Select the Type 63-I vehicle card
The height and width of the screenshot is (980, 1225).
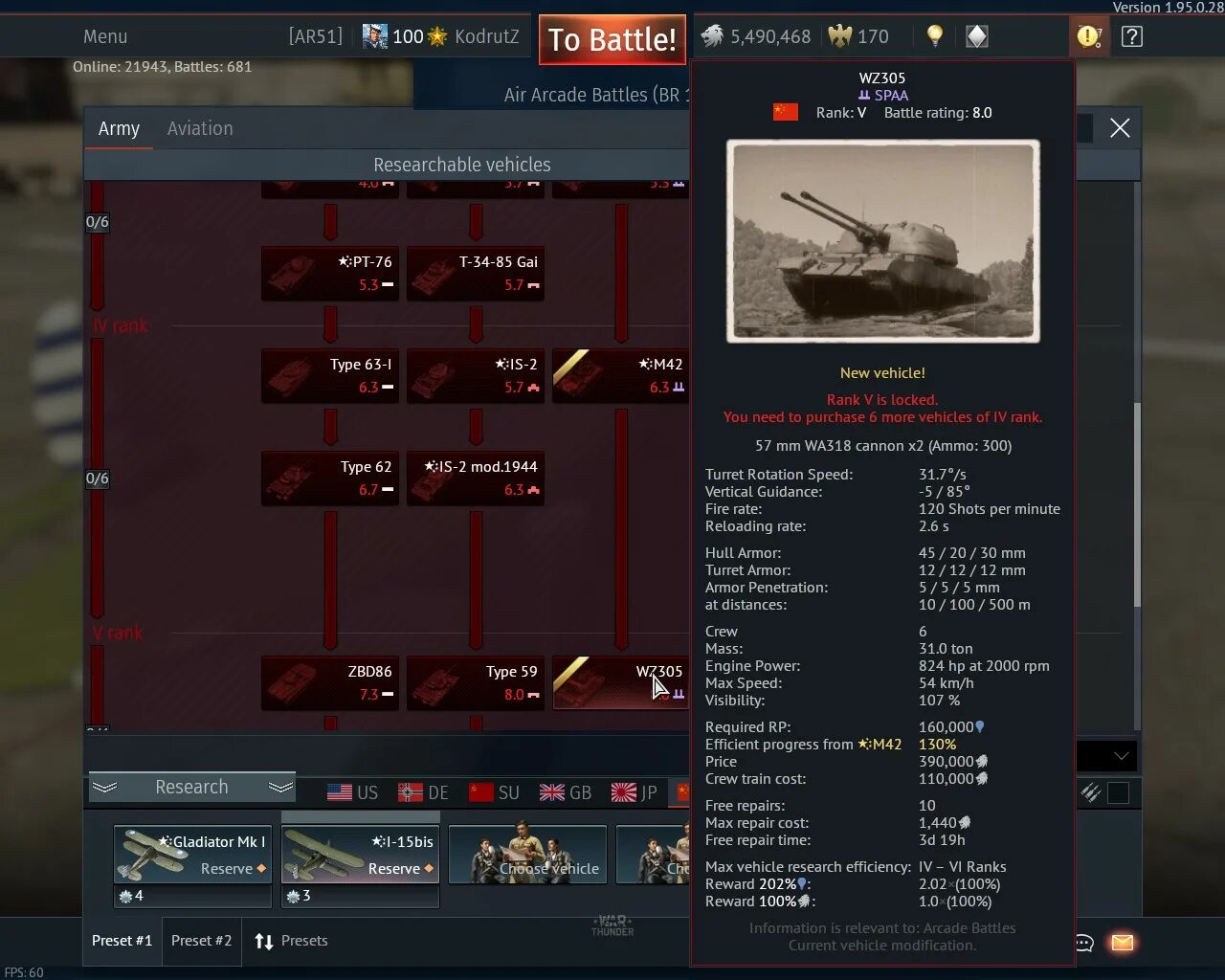coord(330,375)
